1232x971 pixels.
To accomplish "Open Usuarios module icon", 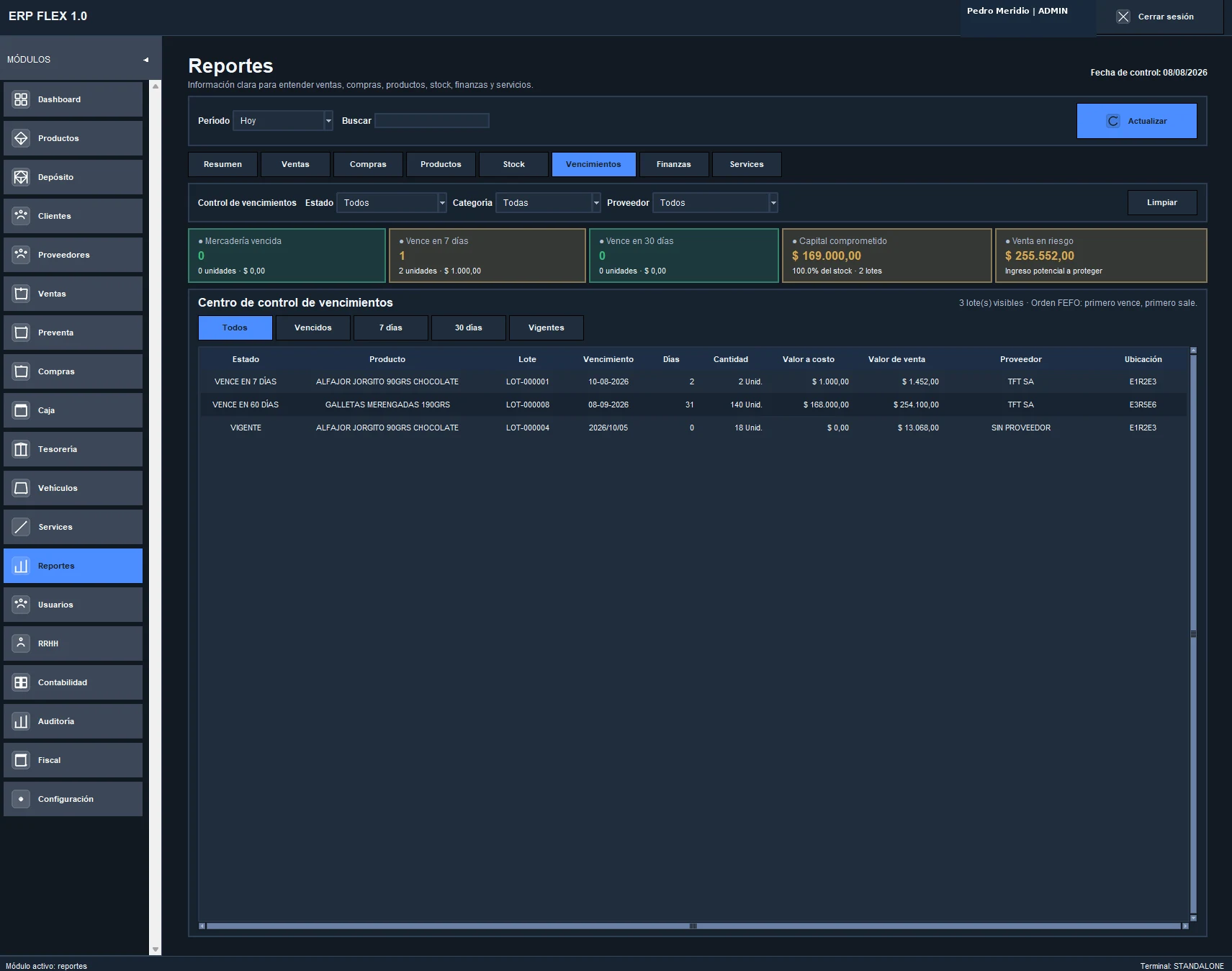I will coord(21,605).
